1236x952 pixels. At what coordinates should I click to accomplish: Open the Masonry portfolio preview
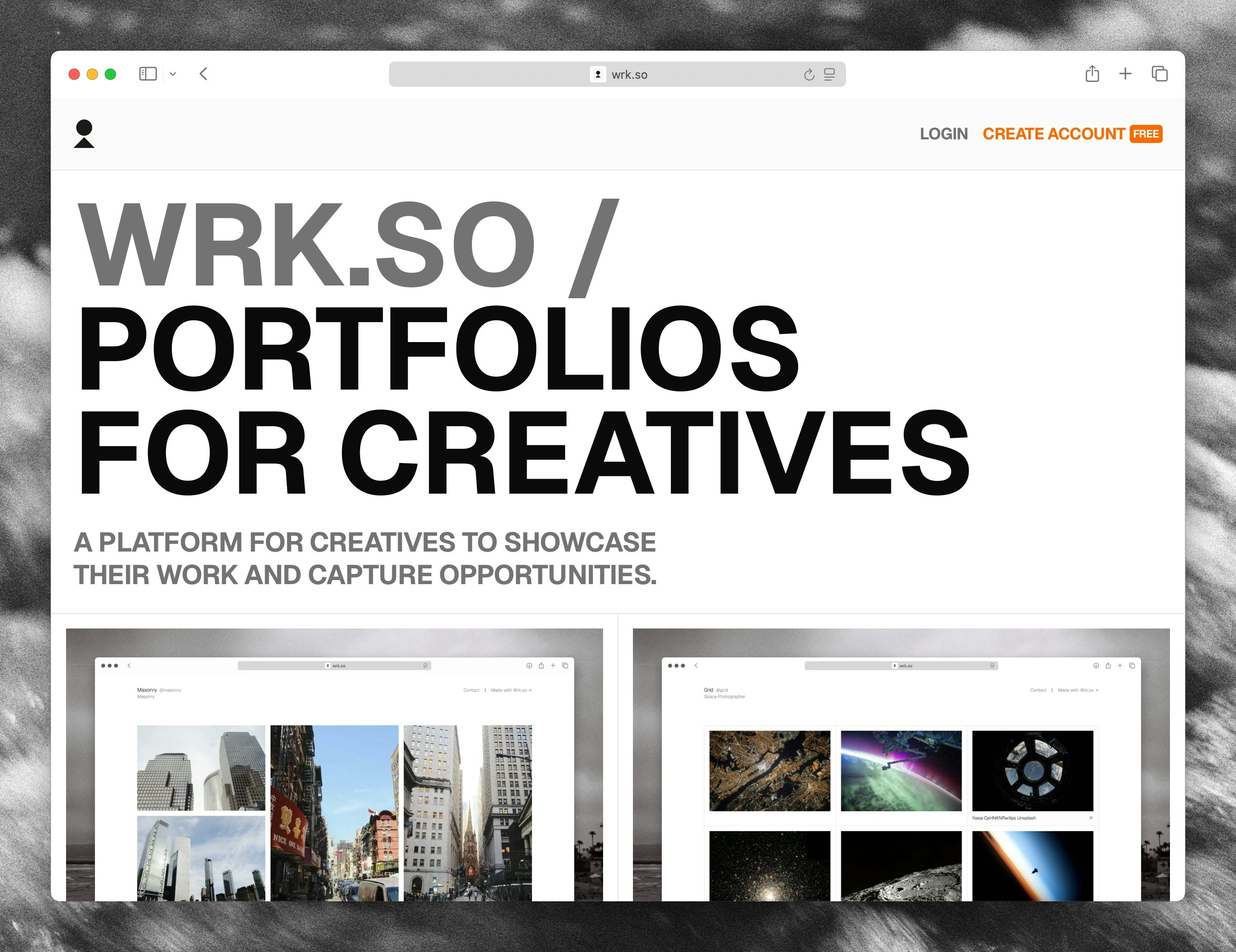[334, 764]
